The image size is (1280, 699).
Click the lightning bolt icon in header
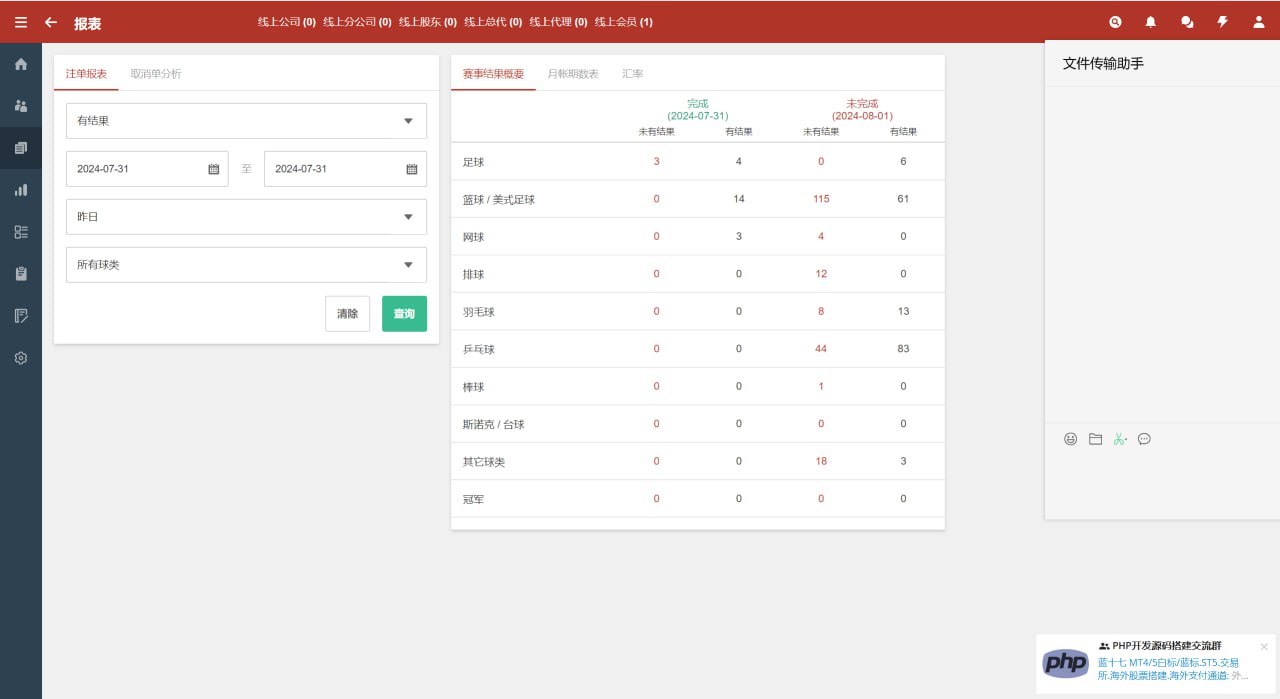point(1222,22)
